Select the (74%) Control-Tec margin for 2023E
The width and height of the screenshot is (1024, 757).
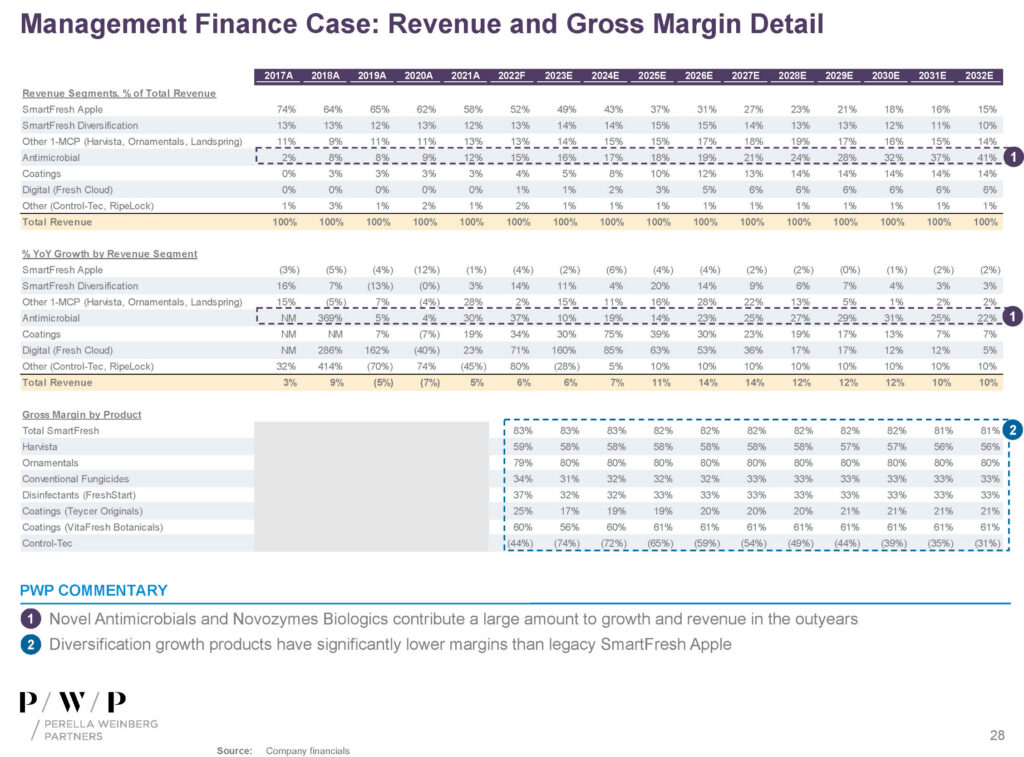pos(566,543)
